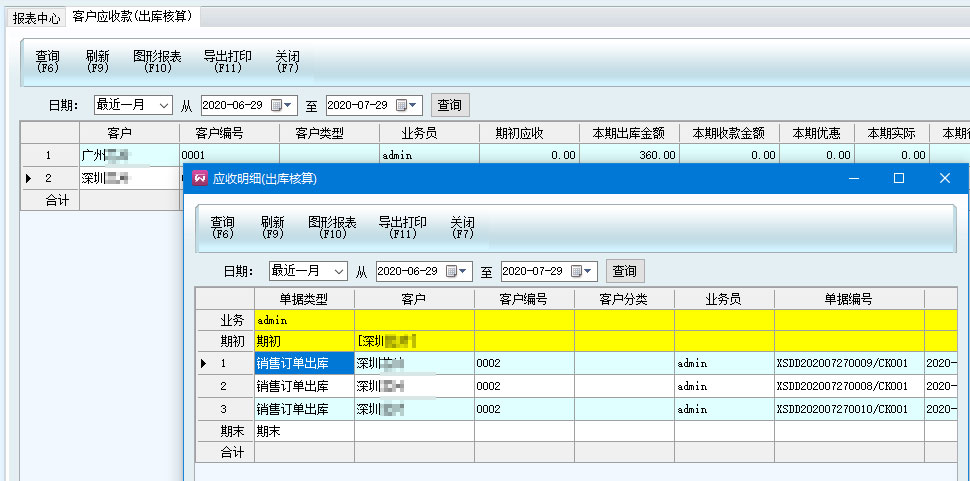
Task: Open calendar picker for dialog end date 2020-07-29
Action: (581, 271)
